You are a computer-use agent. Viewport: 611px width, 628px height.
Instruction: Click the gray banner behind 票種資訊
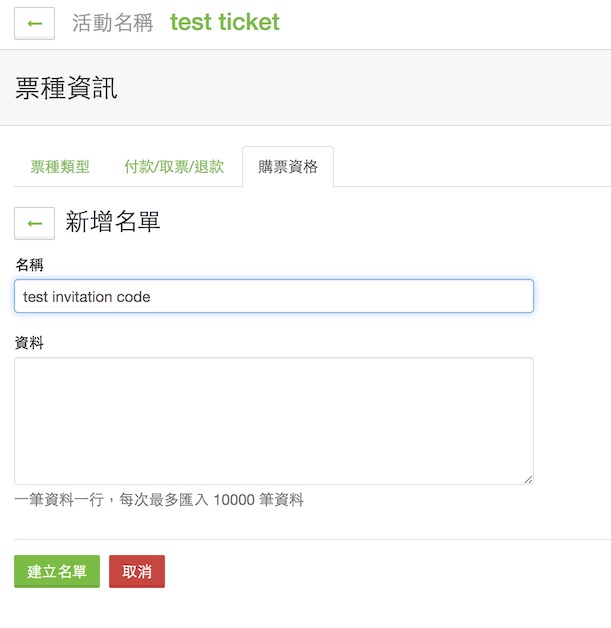click(306, 88)
